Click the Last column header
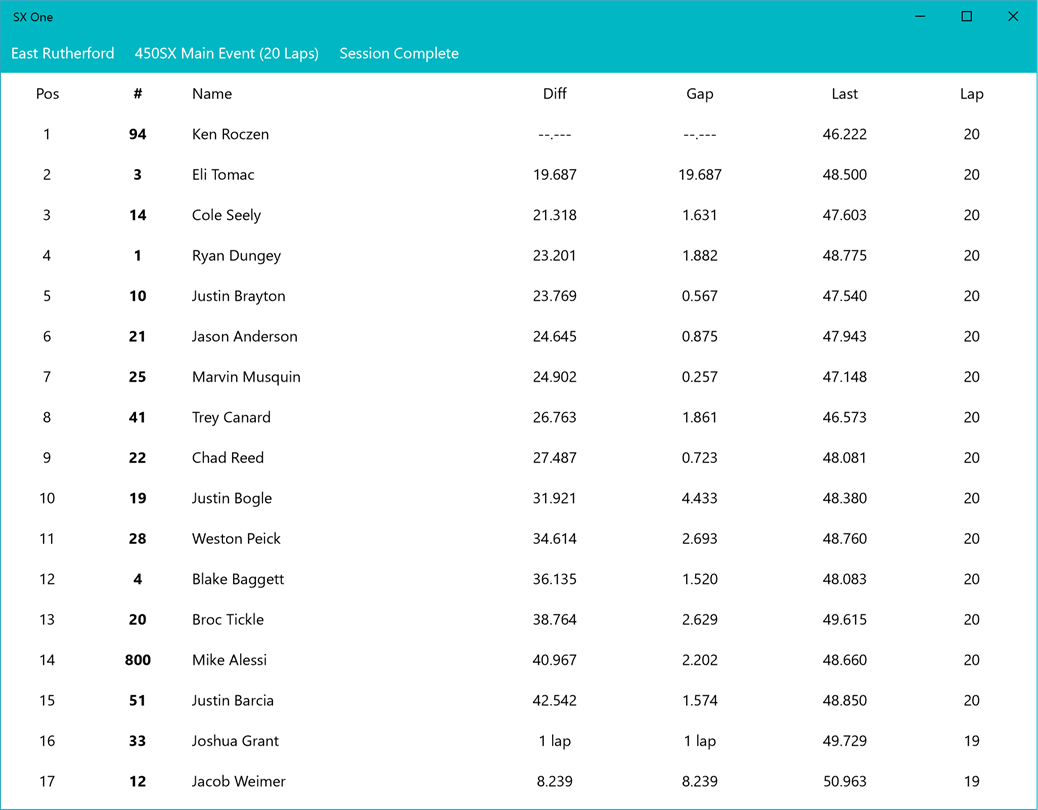 coord(845,94)
